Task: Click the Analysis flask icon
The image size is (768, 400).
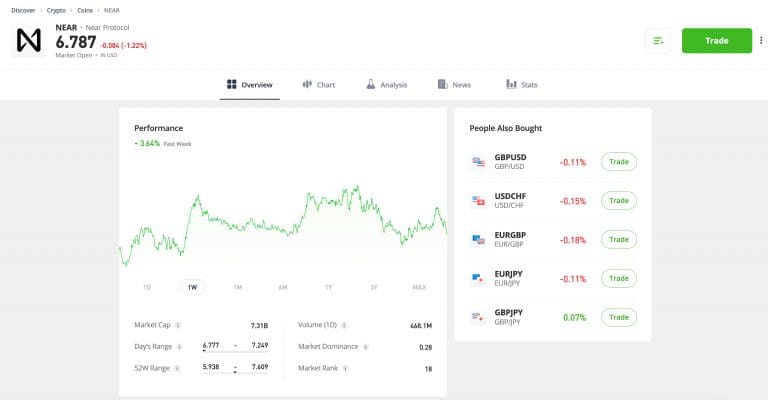Action: point(371,84)
